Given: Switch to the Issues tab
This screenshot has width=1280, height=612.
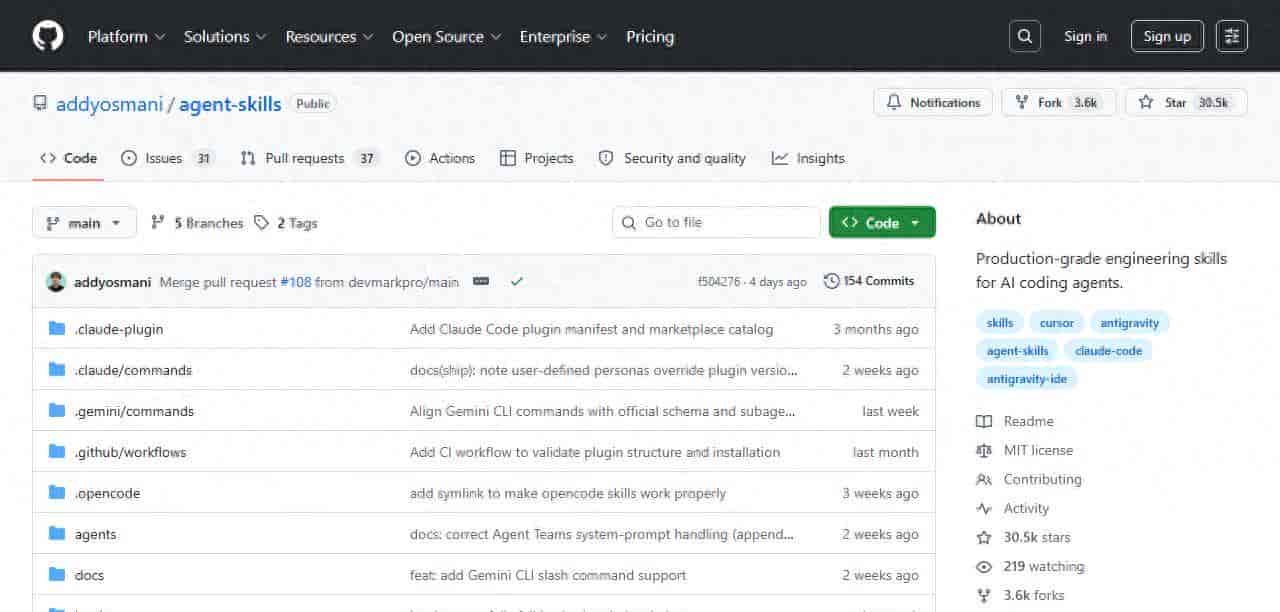Looking at the screenshot, I should [x=167, y=158].
